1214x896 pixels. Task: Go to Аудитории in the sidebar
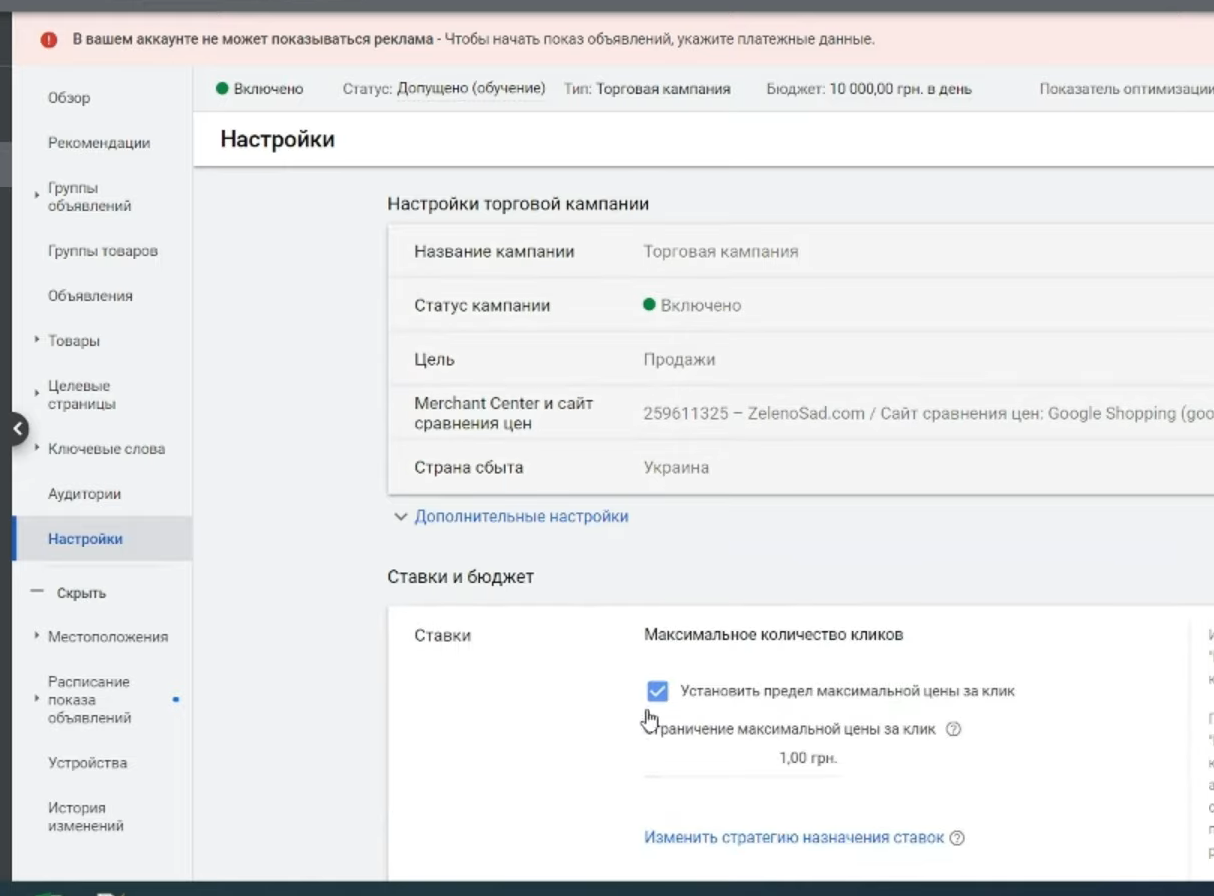coord(84,494)
